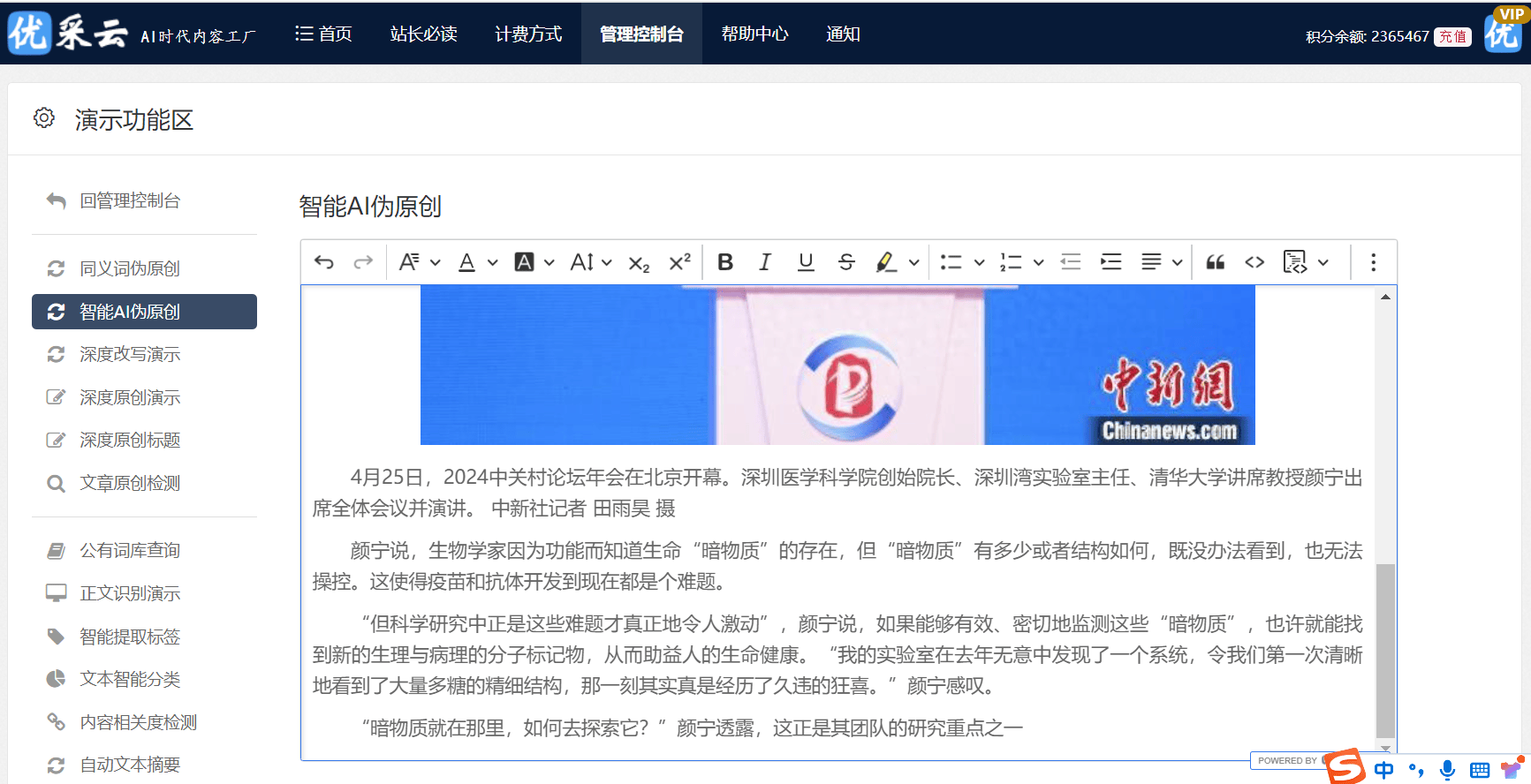1531x784 pixels.
Task: Insert a block quote
Action: (x=1216, y=262)
